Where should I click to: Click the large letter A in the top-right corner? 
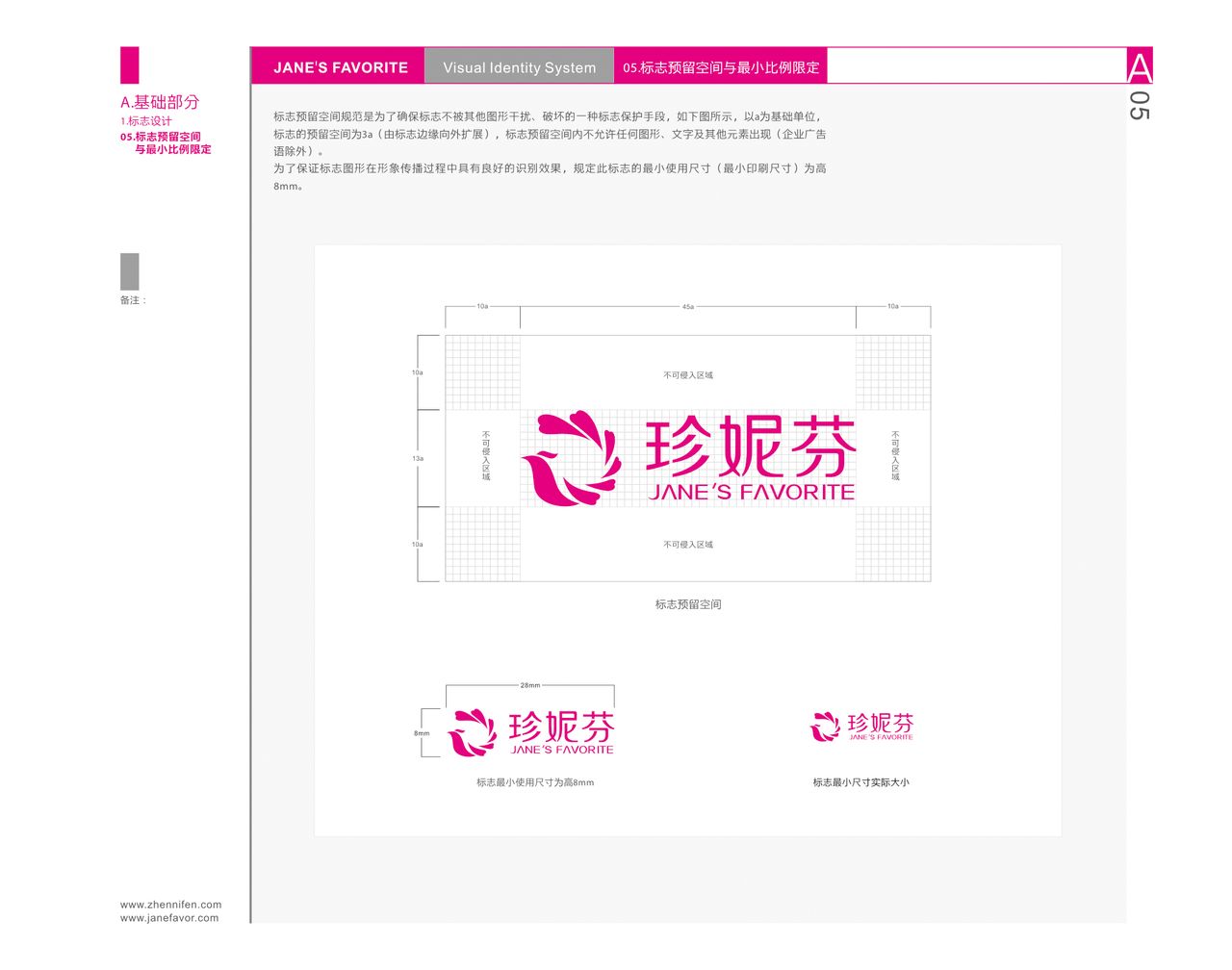point(1139,67)
